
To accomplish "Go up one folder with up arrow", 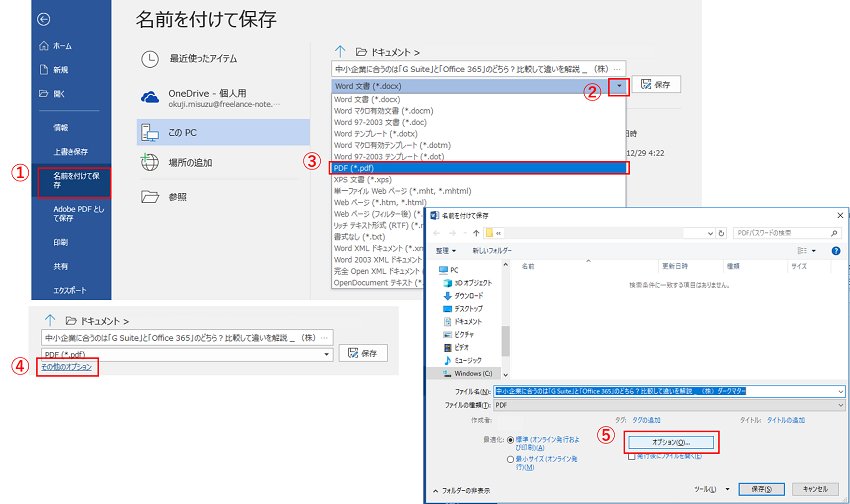I will (339, 50).
